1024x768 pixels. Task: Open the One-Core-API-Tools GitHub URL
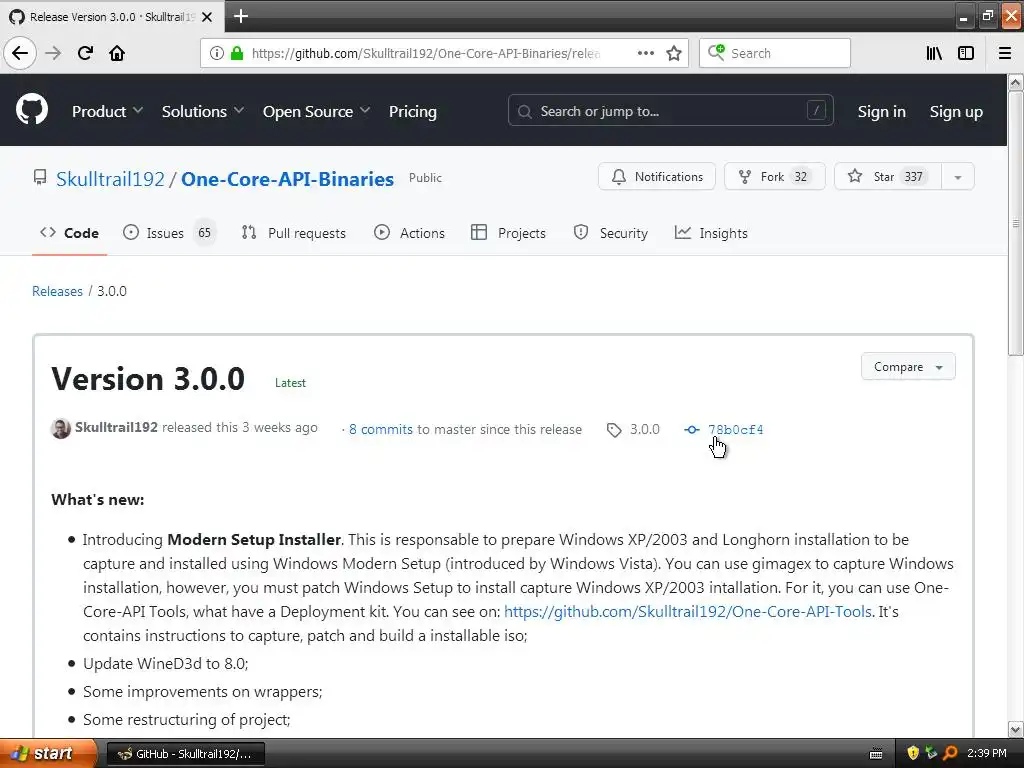(x=688, y=612)
